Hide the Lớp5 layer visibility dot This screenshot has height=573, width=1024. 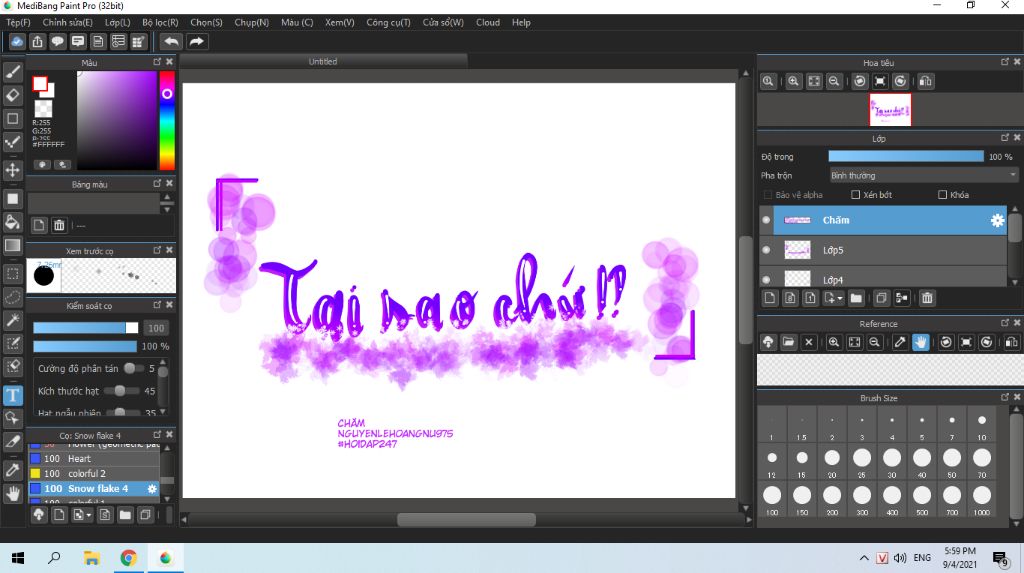(x=767, y=250)
